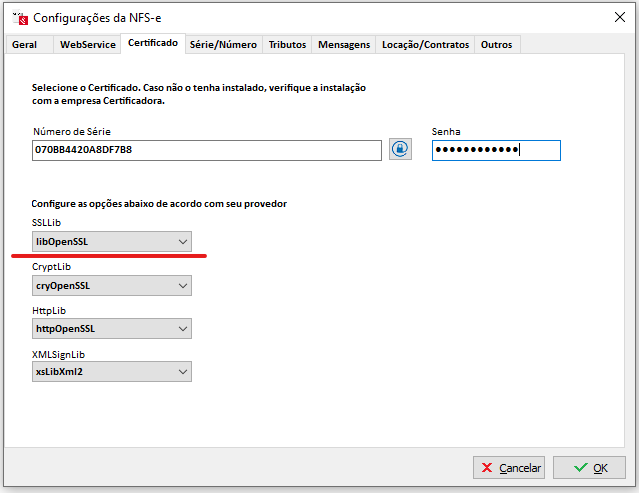
Task: Focus the Senha password field
Action: coord(495,150)
